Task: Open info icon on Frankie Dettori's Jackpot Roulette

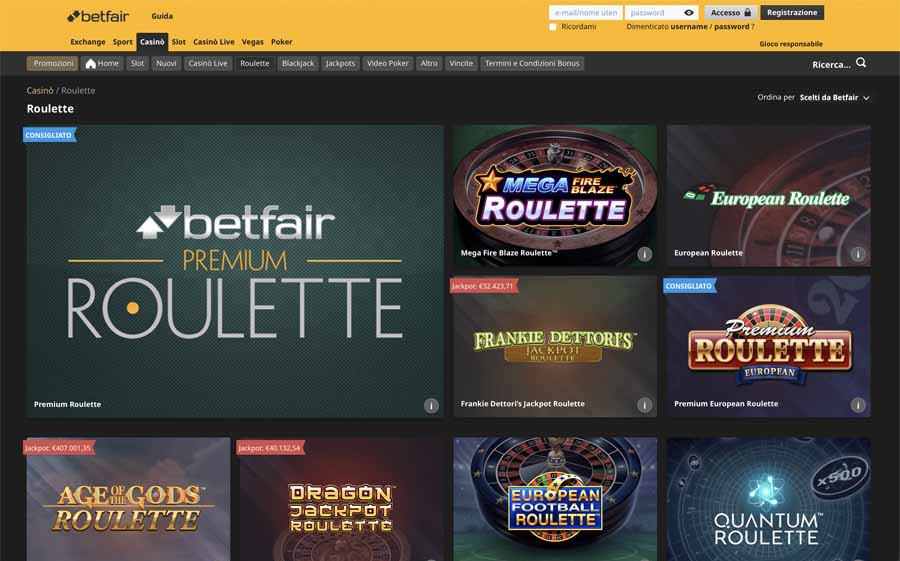Action: 645,405
